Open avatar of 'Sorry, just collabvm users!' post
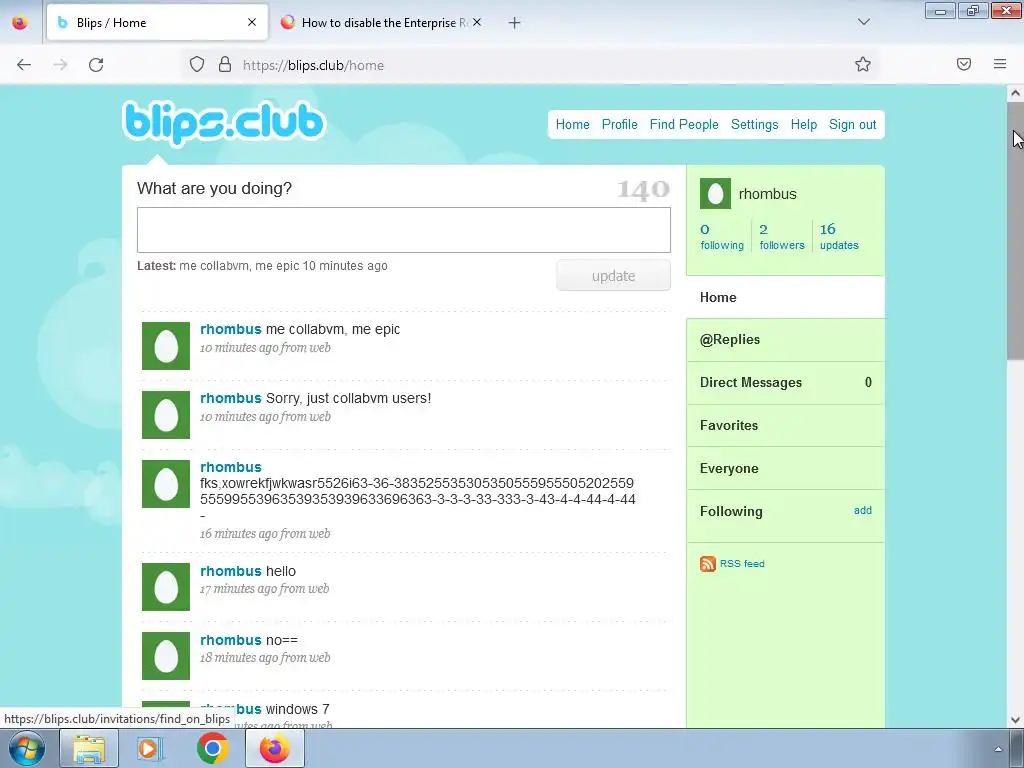This screenshot has width=1024, height=768. coord(166,415)
